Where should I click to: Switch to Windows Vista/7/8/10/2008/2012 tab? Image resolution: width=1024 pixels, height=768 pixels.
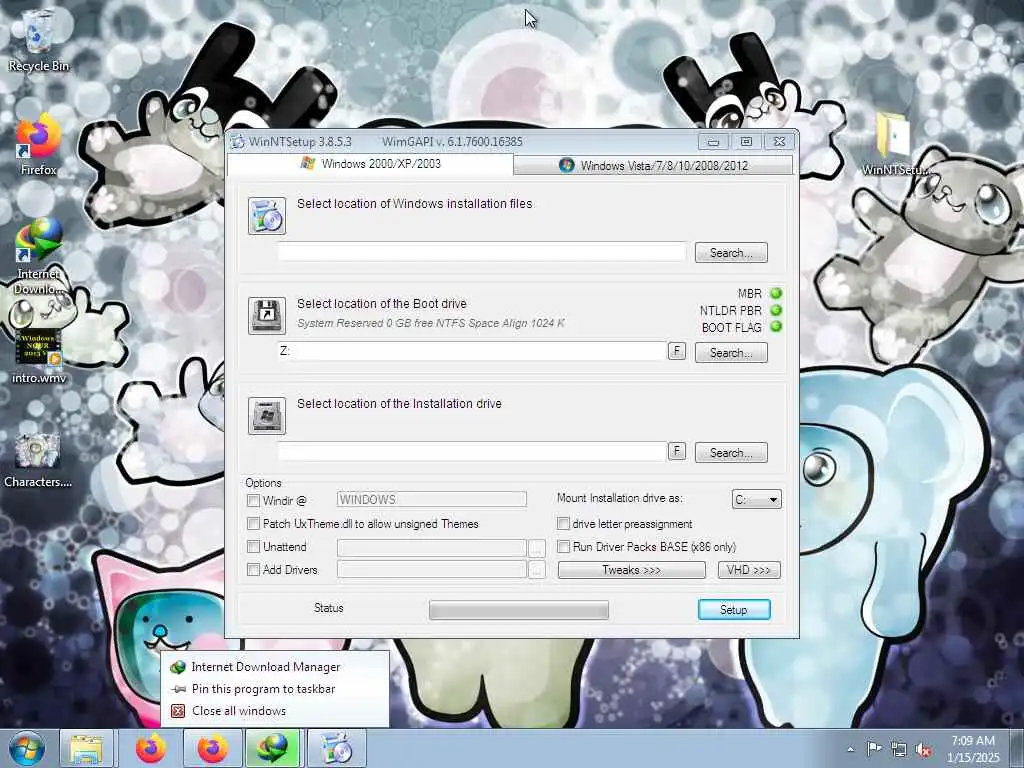pyautogui.click(x=653, y=166)
